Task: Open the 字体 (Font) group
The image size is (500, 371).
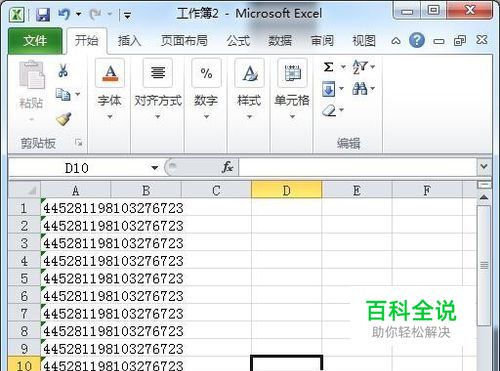Action: pyautogui.click(x=110, y=90)
